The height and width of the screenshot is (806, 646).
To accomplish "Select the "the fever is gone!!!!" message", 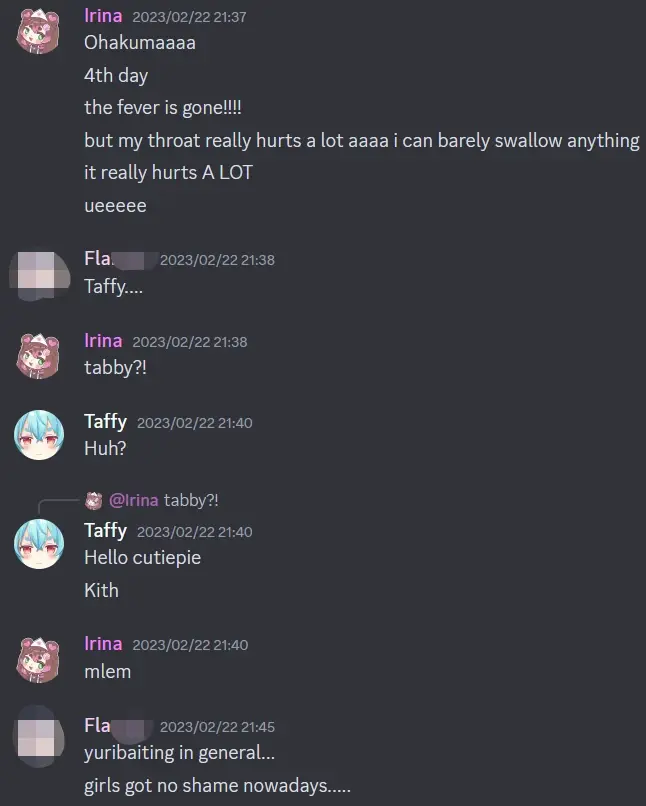I will click(x=163, y=108).
